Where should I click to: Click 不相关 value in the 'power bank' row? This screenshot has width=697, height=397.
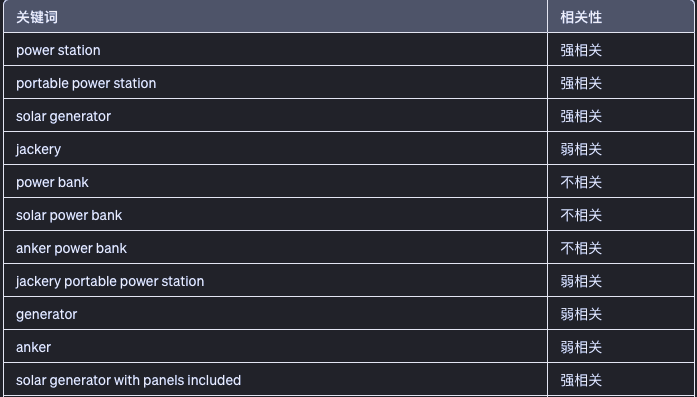click(x=581, y=182)
